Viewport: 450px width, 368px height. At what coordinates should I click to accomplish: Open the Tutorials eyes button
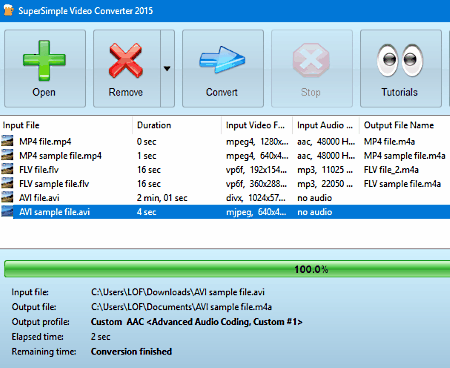(401, 69)
